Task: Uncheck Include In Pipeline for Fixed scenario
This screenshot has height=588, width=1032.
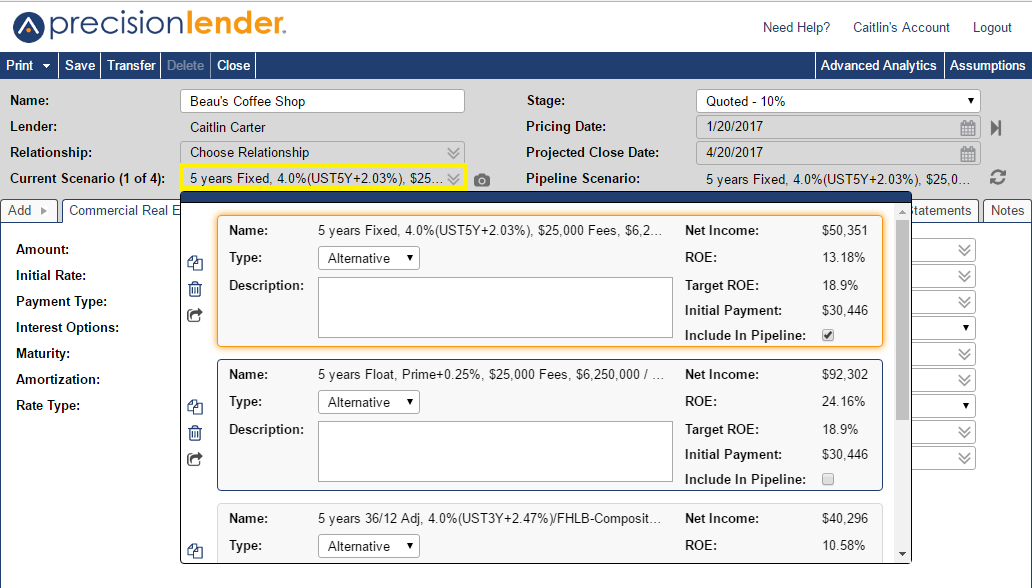Action: coord(828,335)
